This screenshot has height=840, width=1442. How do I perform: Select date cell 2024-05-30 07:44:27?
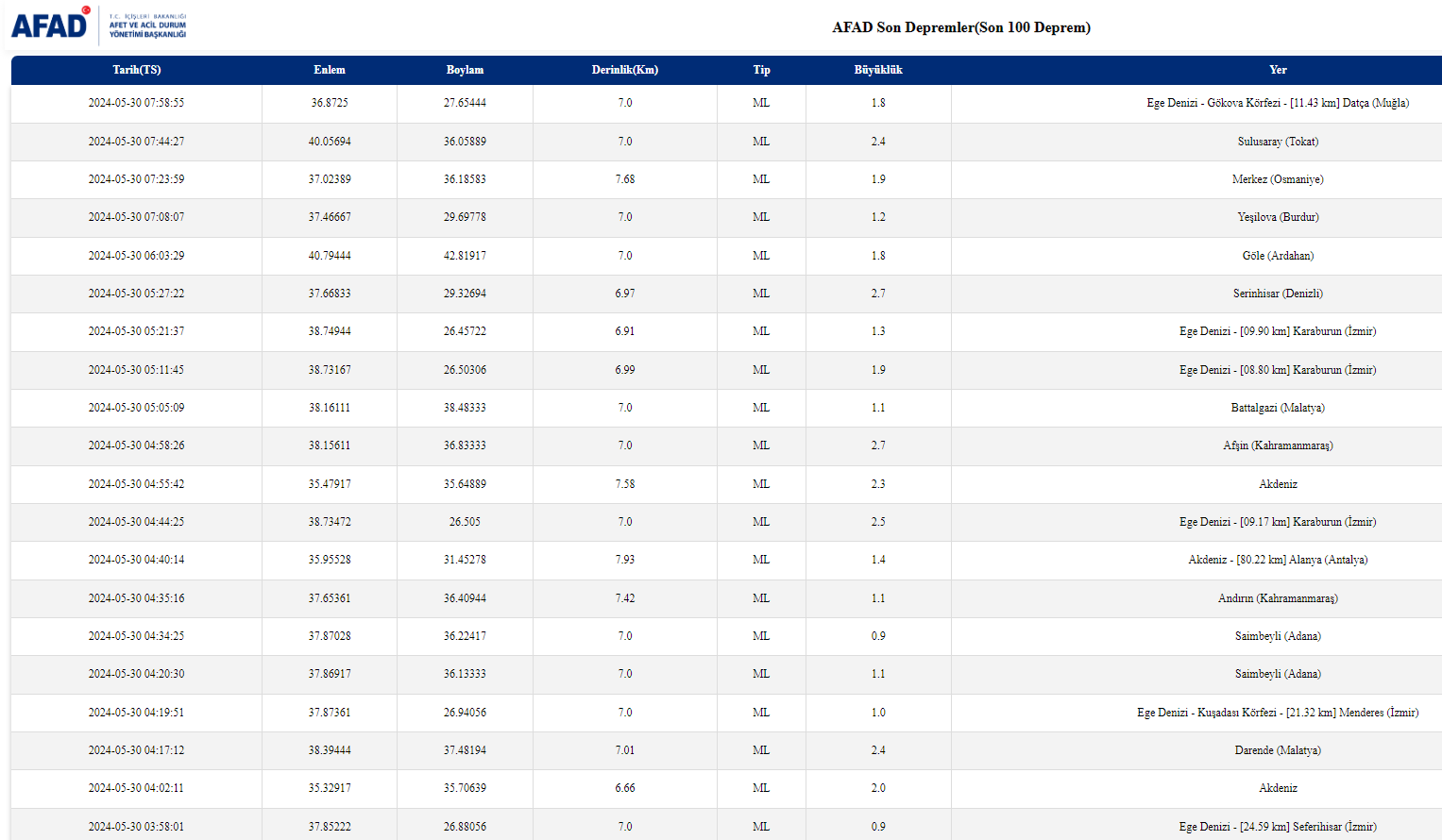tap(137, 142)
